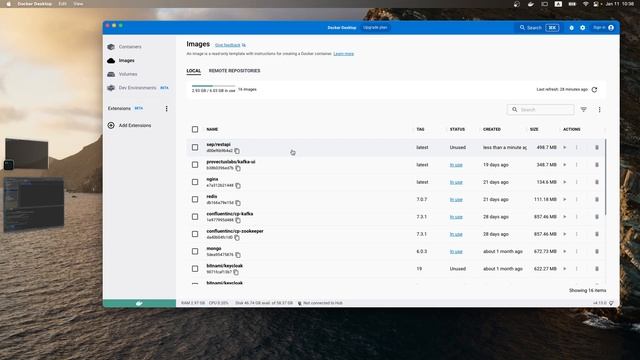This screenshot has width=640, height=360.
Task: Click the Sign in button
Action: pos(603,28)
